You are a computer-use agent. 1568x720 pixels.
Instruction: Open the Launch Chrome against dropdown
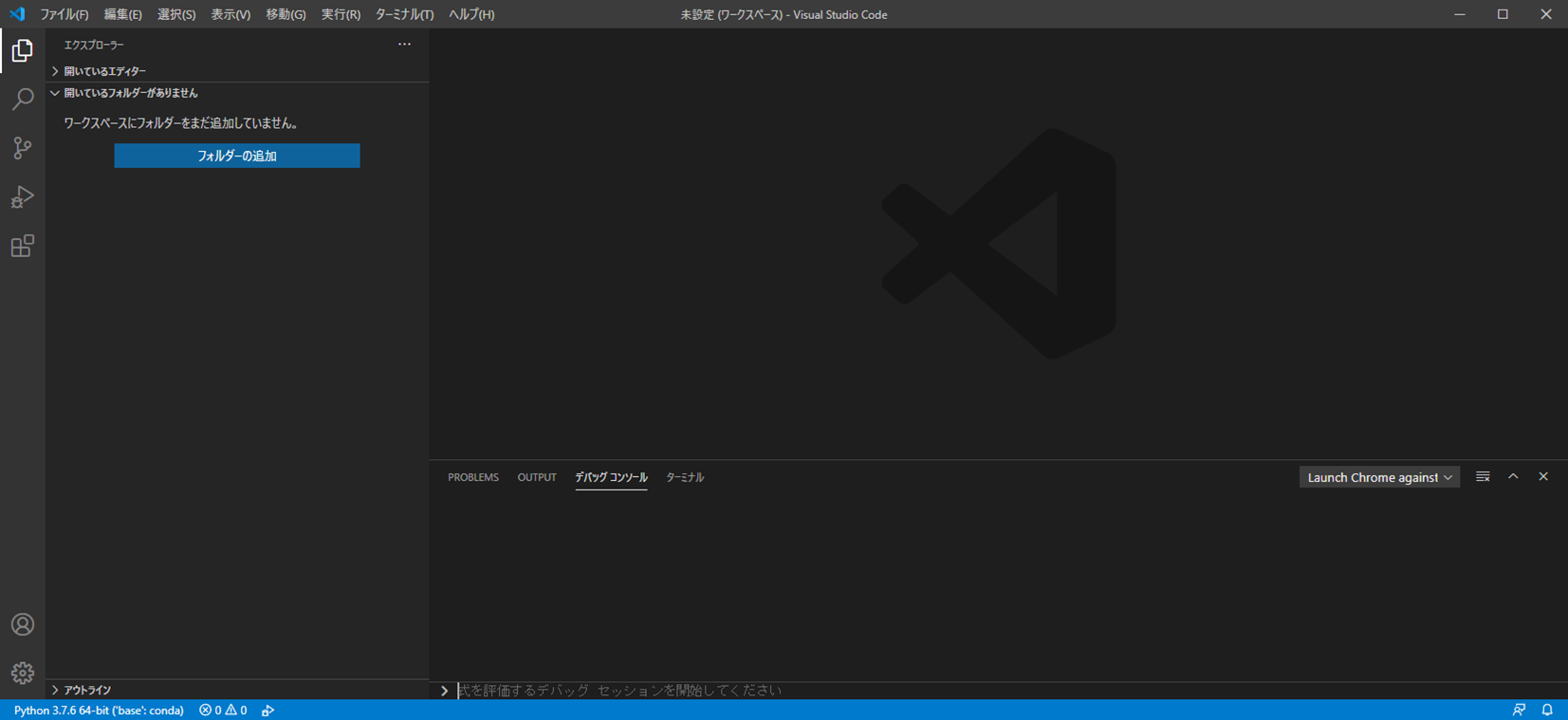1379,477
